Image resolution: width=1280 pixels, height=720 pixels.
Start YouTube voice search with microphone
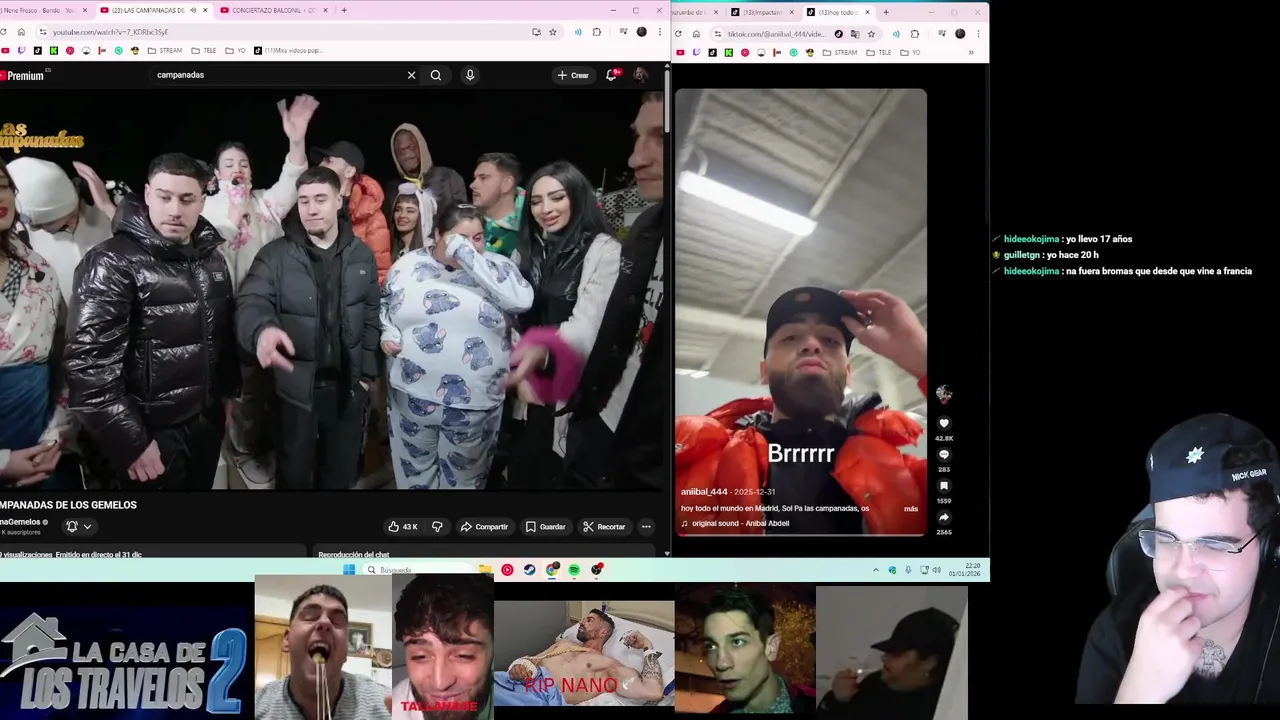click(x=470, y=75)
